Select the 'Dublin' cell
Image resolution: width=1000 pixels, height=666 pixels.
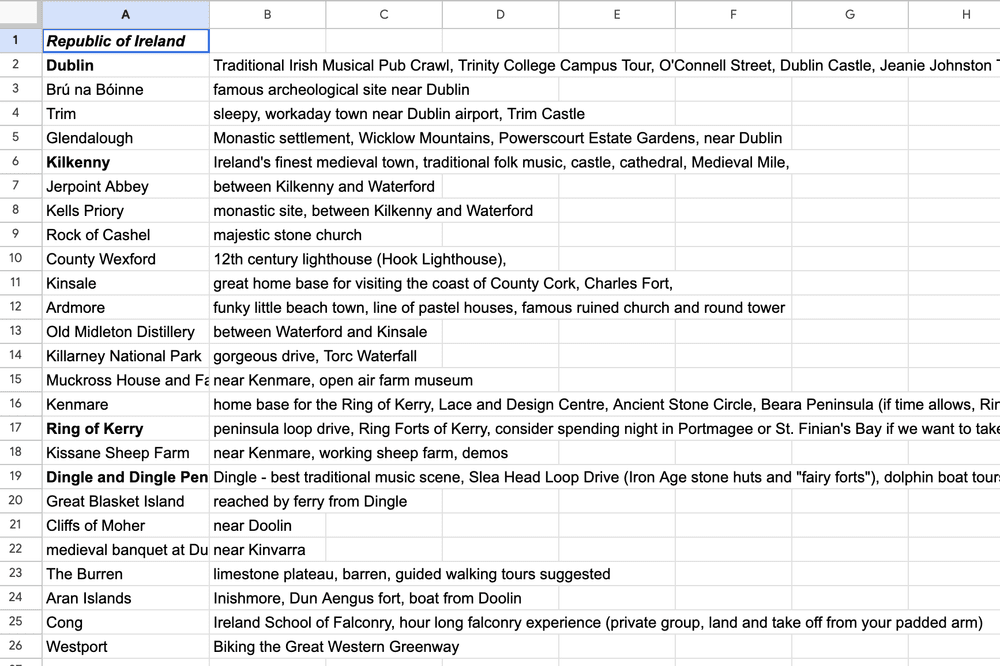point(126,65)
